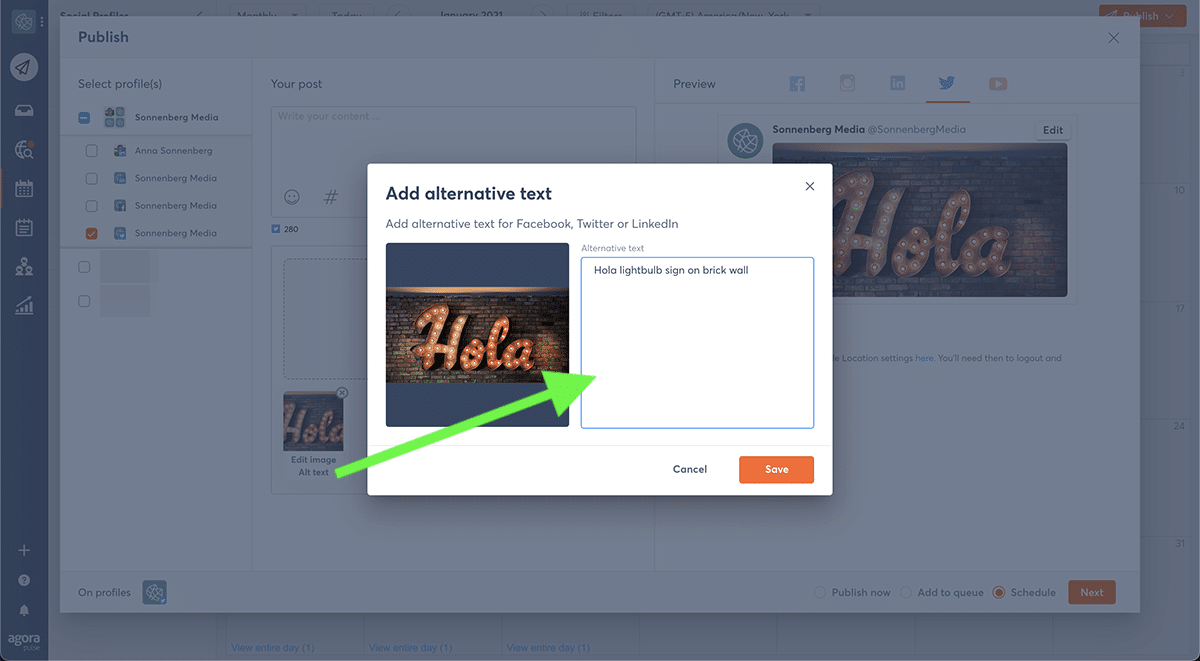Open the help question mark icon
This screenshot has width=1200, height=661.
[x=24, y=580]
